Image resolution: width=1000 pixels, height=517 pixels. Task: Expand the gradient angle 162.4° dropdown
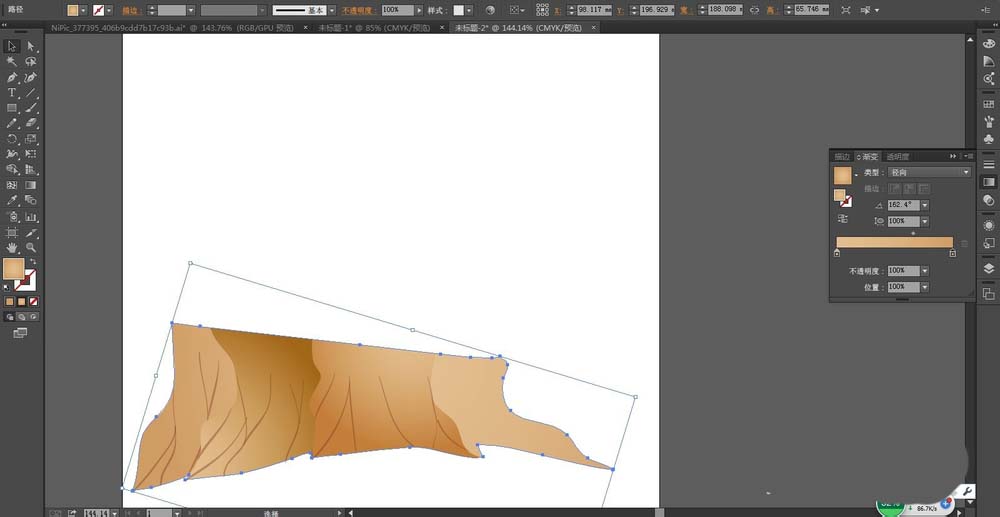925,205
